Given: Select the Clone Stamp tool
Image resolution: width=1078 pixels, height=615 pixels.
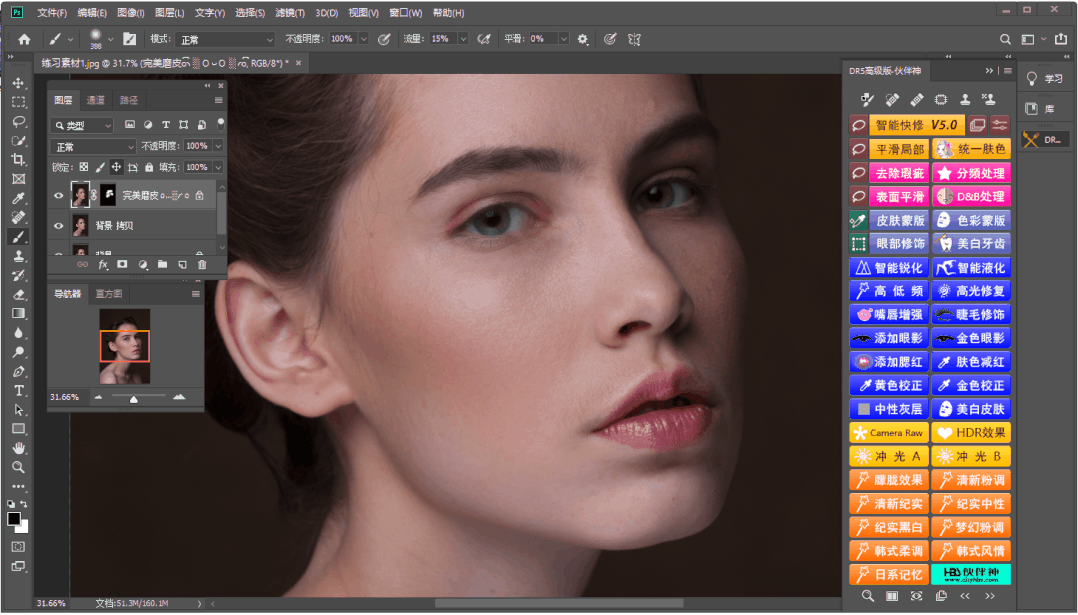Looking at the screenshot, I should (x=18, y=256).
